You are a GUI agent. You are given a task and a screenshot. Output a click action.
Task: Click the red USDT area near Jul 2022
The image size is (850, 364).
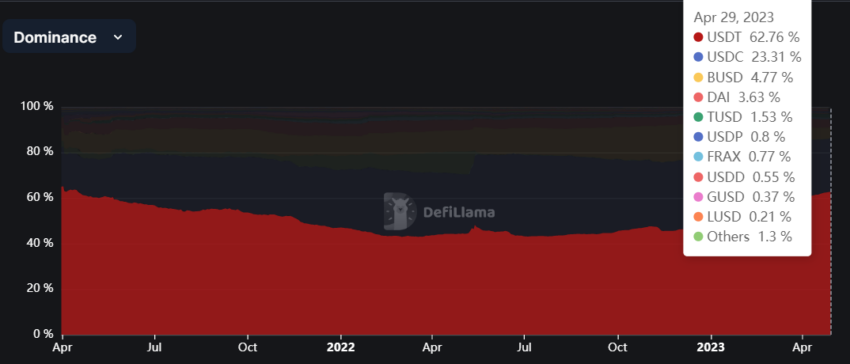pyautogui.click(x=524, y=288)
